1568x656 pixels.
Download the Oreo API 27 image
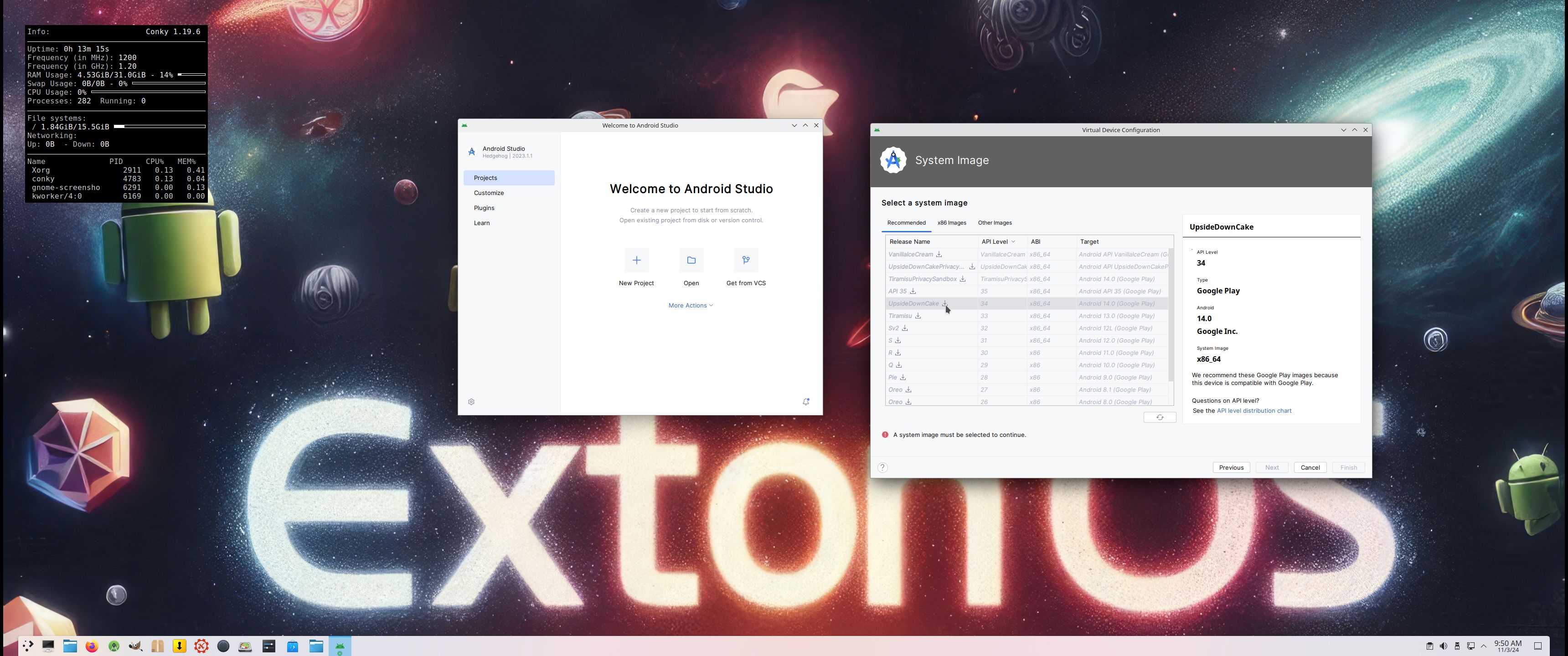tap(908, 389)
